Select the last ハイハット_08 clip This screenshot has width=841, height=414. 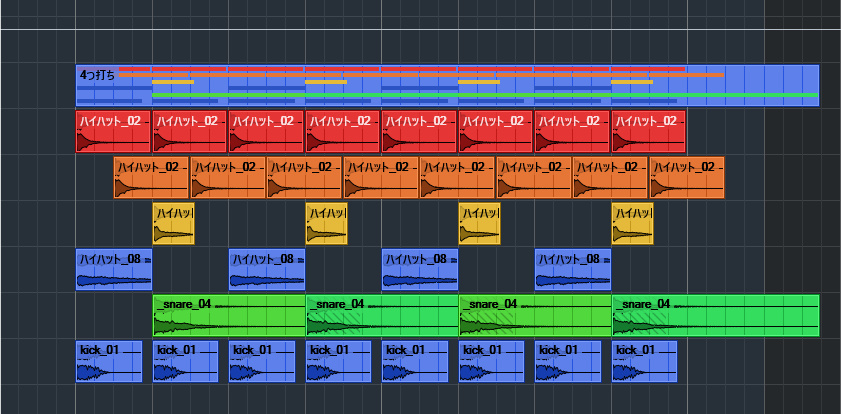[572, 270]
